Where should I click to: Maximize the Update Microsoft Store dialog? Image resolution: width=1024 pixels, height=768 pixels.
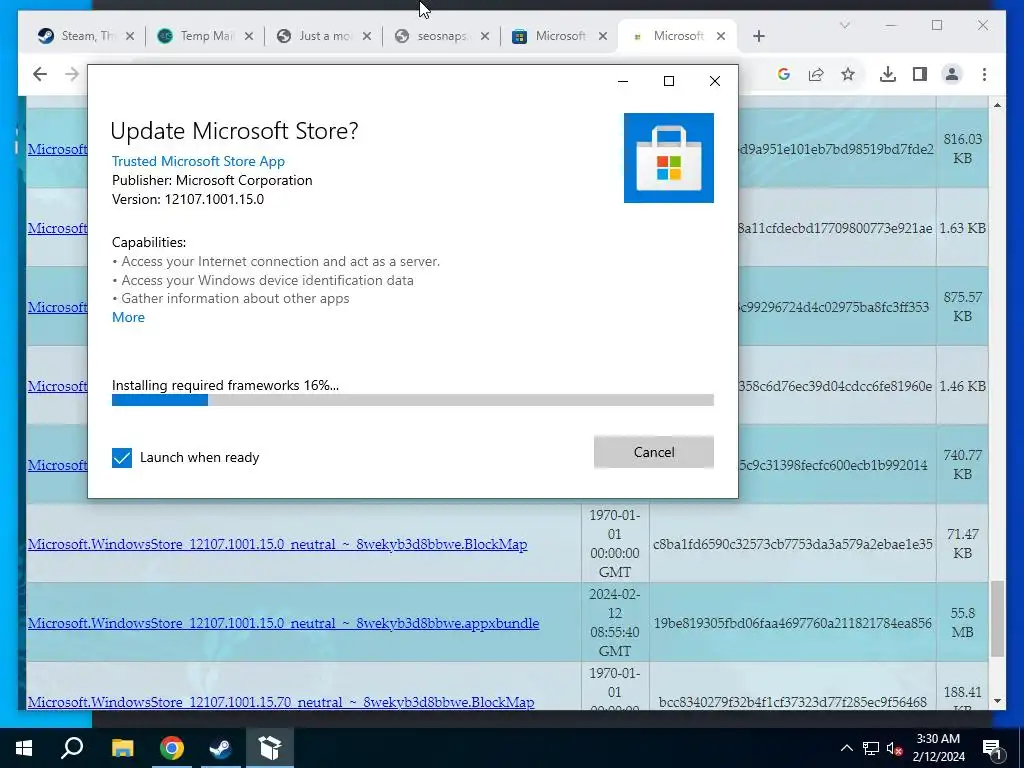pyautogui.click(x=669, y=81)
